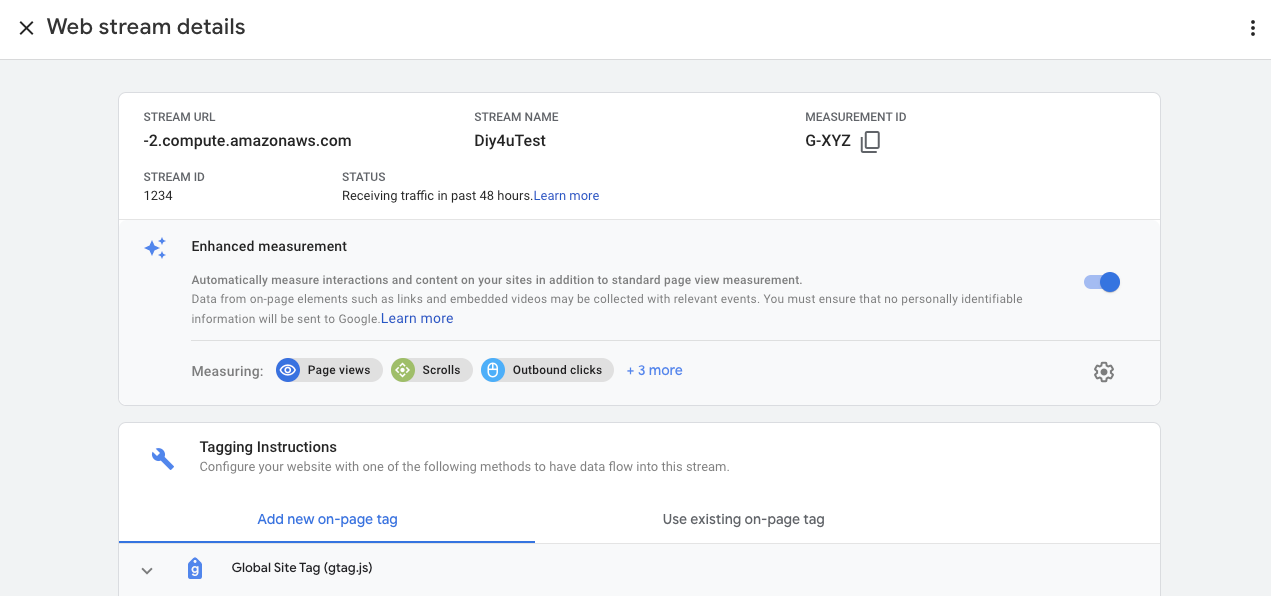Image resolution: width=1271 pixels, height=596 pixels.
Task: Click the Global Site Tag gtag icon
Action: tap(195, 569)
